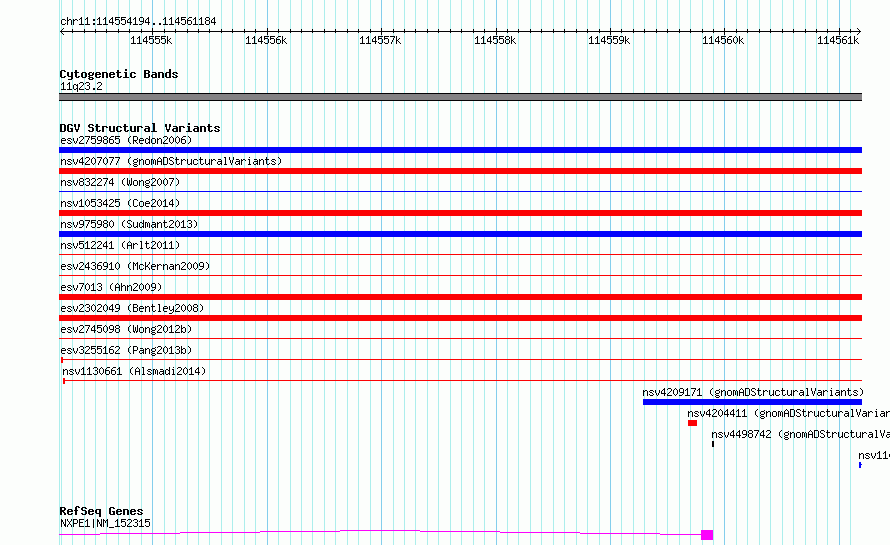This screenshot has height=545, width=890.
Task: Click the left arrow at ruler start
Action: tap(62, 32)
